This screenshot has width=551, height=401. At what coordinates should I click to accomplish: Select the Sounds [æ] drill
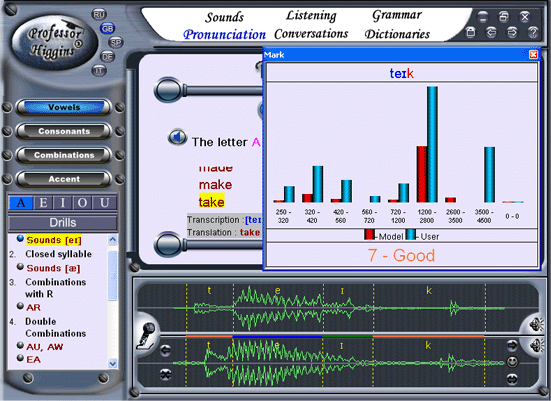[53, 268]
